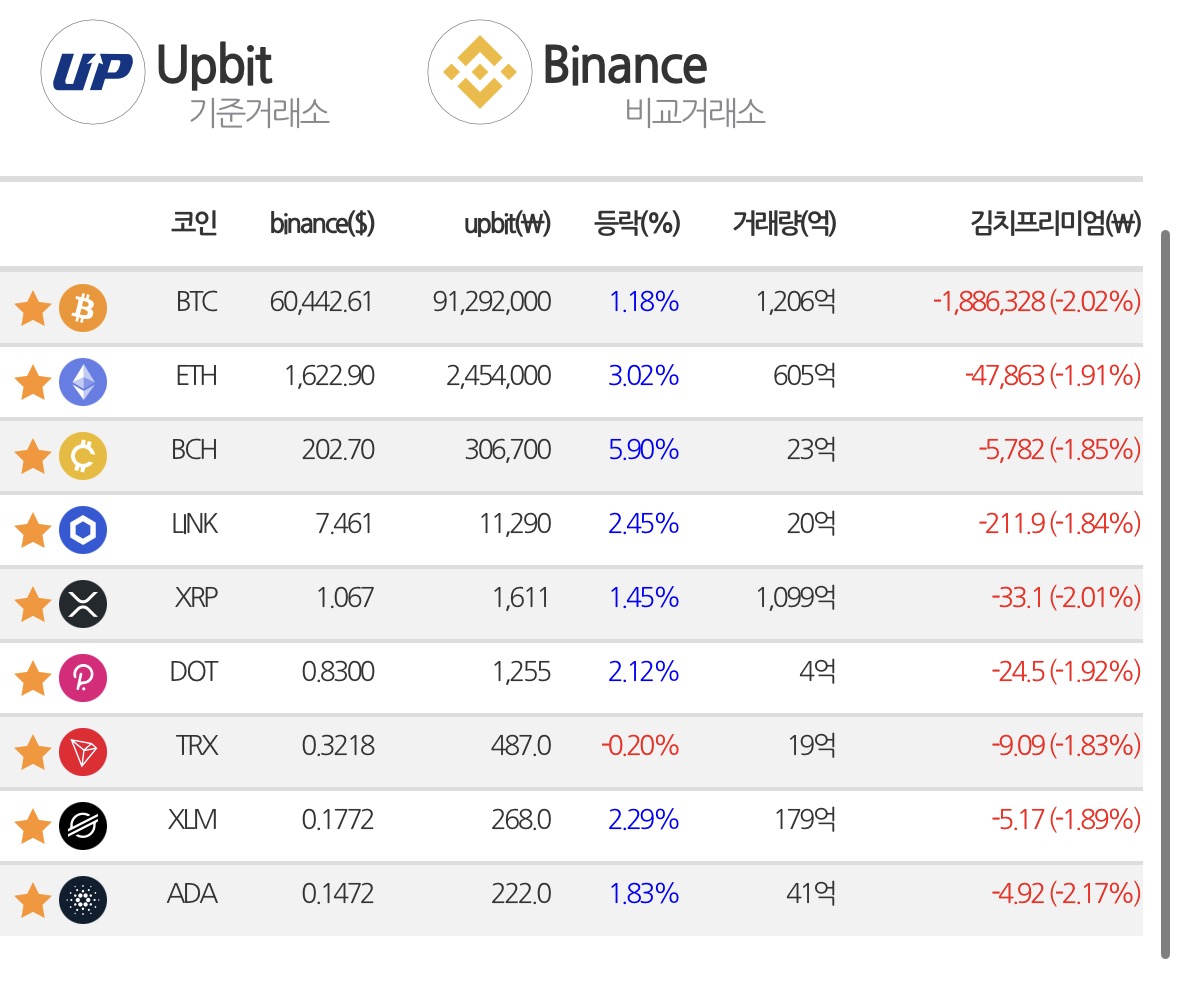
Task: Click the vertical scrollbar on the right
Action: point(1165,594)
